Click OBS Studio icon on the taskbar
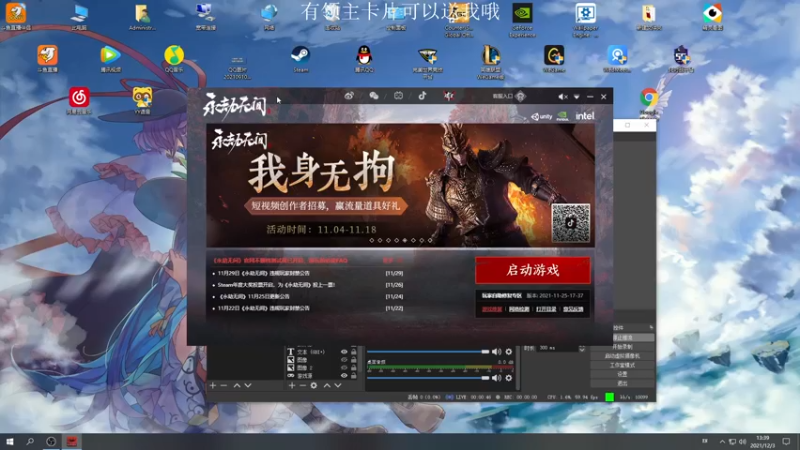This screenshot has height=450, width=800. (x=51, y=441)
